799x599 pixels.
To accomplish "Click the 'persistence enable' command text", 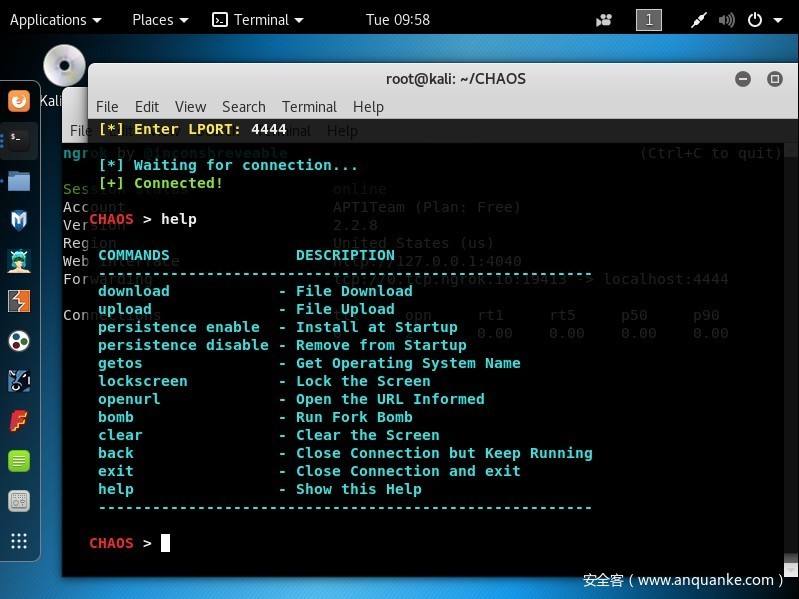I will tap(179, 327).
